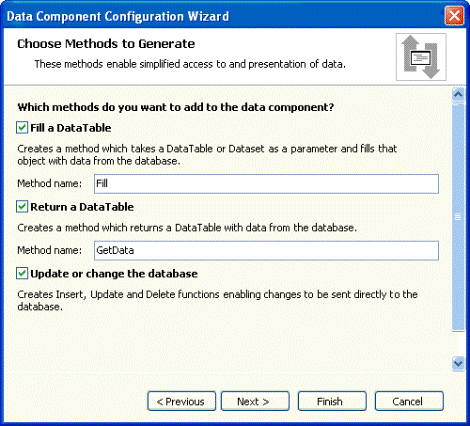This screenshot has height=426, width=470.
Task: Close the Data Component Configuration Wizard
Action: [x=454, y=16]
